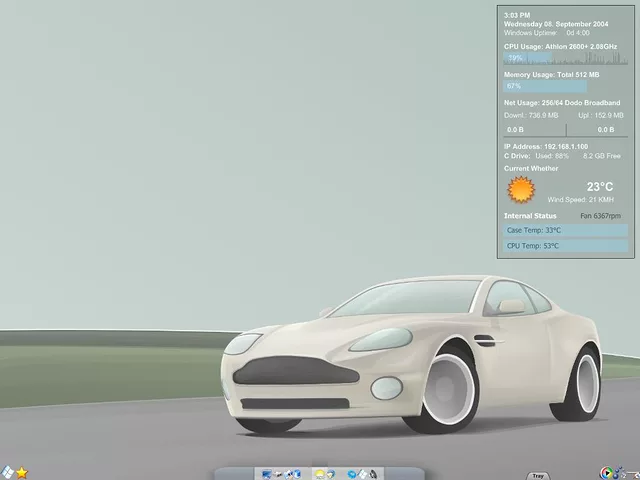Image resolution: width=640 pixels, height=480 pixels.
Task: Click the '8.2 GB Free' value
Action: point(602,156)
